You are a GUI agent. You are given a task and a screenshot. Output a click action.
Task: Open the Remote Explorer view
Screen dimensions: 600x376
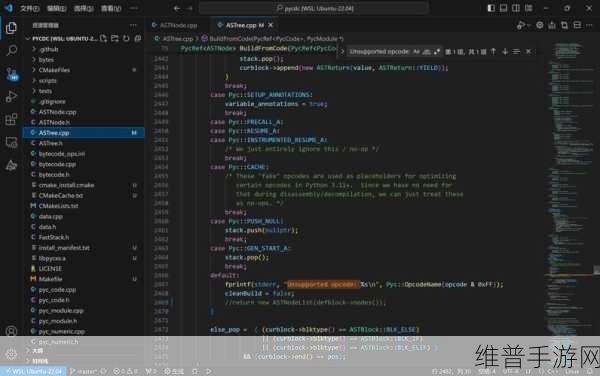pos(11,142)
